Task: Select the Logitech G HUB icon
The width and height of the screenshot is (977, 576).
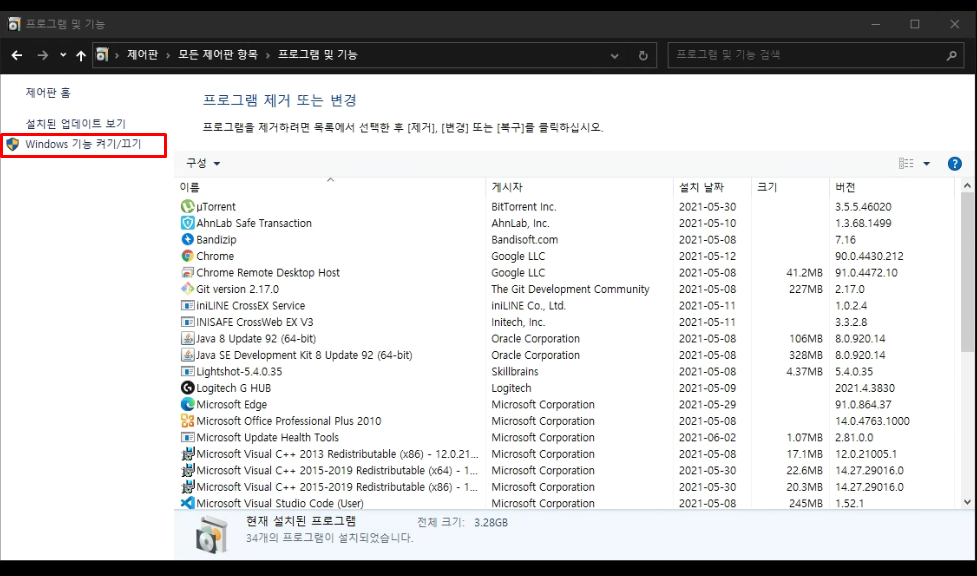Action: (187, 388)
